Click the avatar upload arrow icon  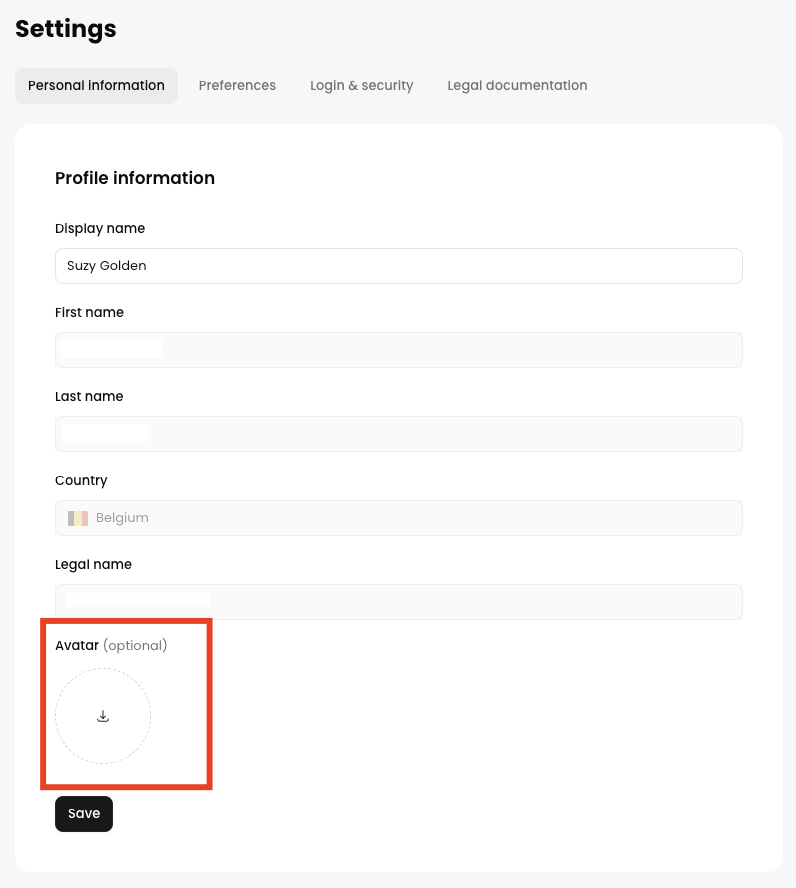coord(103,716)
